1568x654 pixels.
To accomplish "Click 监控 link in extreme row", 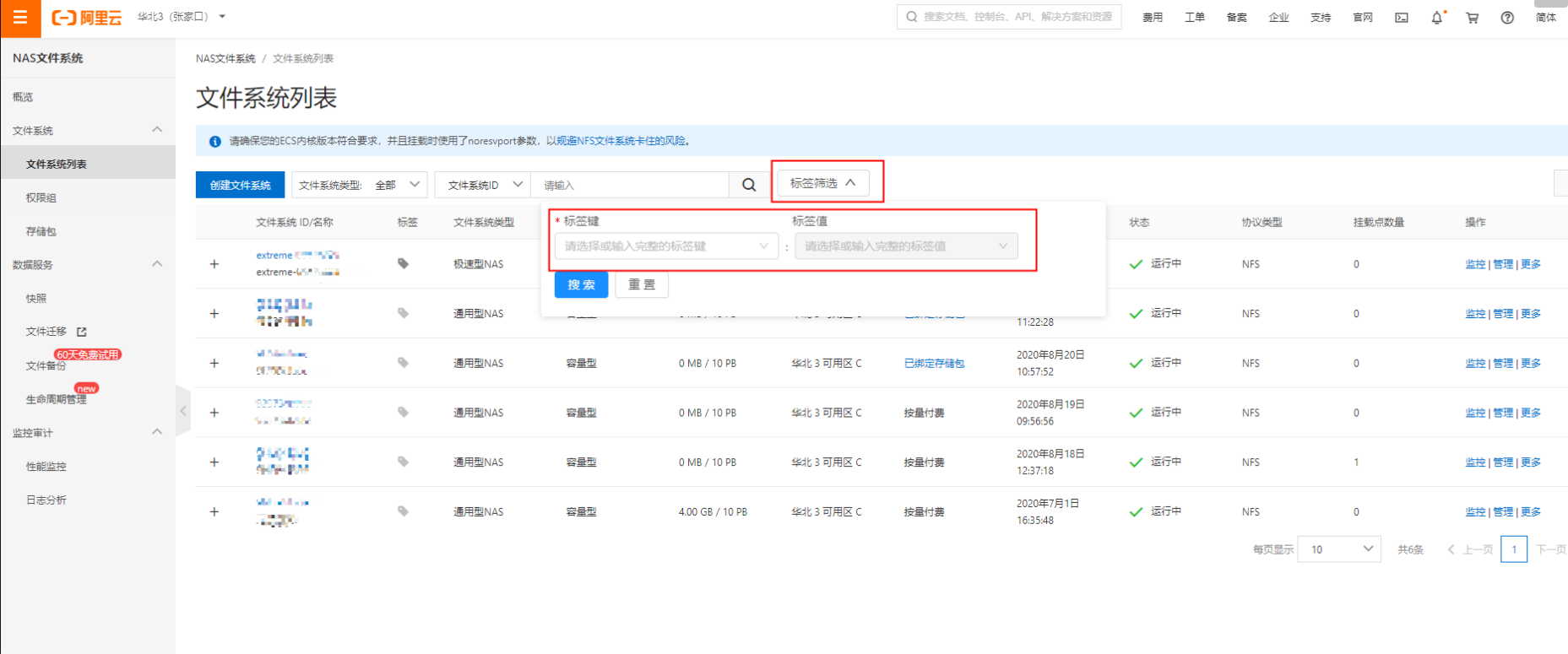I will pos(1475,264).
